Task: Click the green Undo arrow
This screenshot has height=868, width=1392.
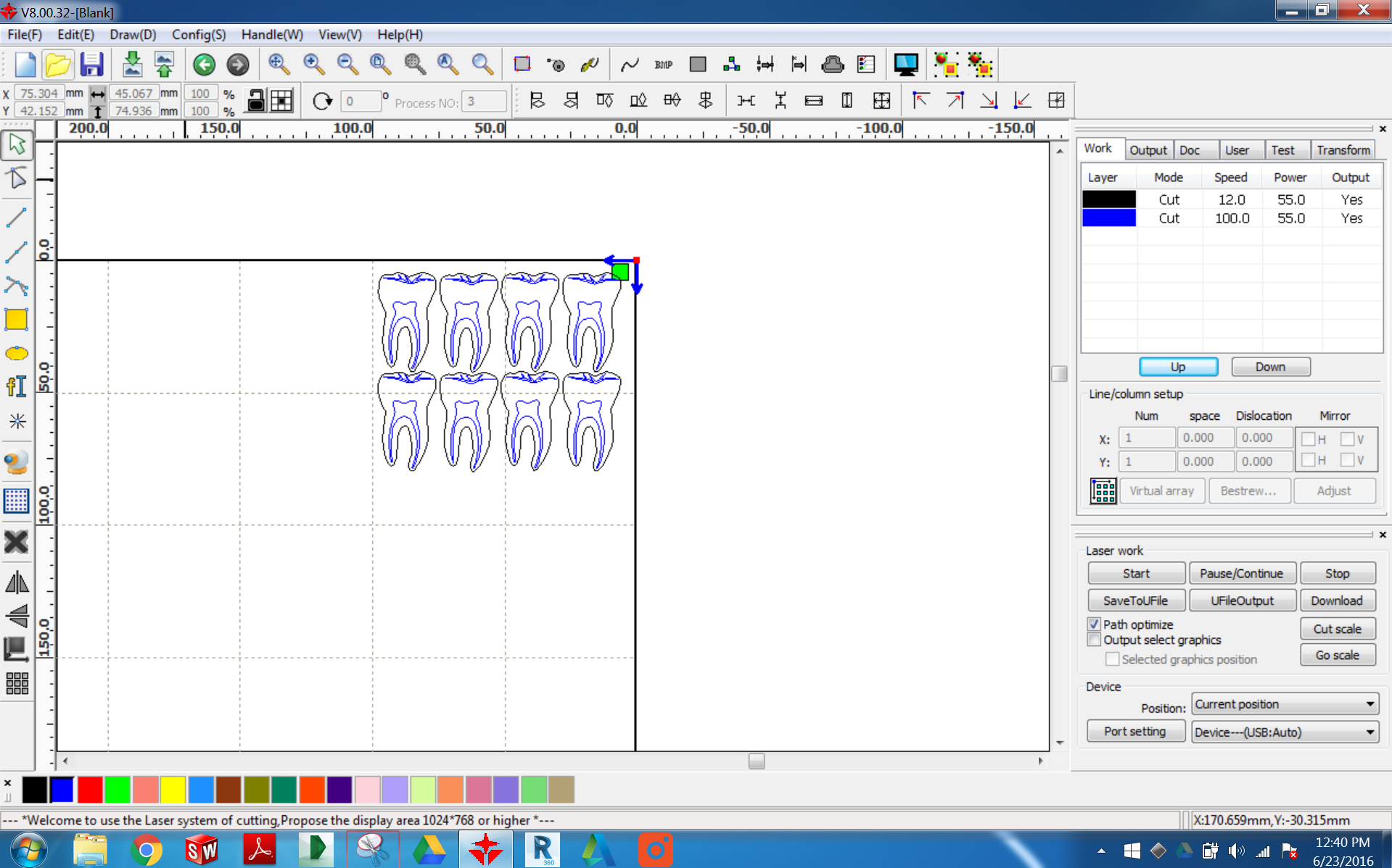Action: click(205, 65)
